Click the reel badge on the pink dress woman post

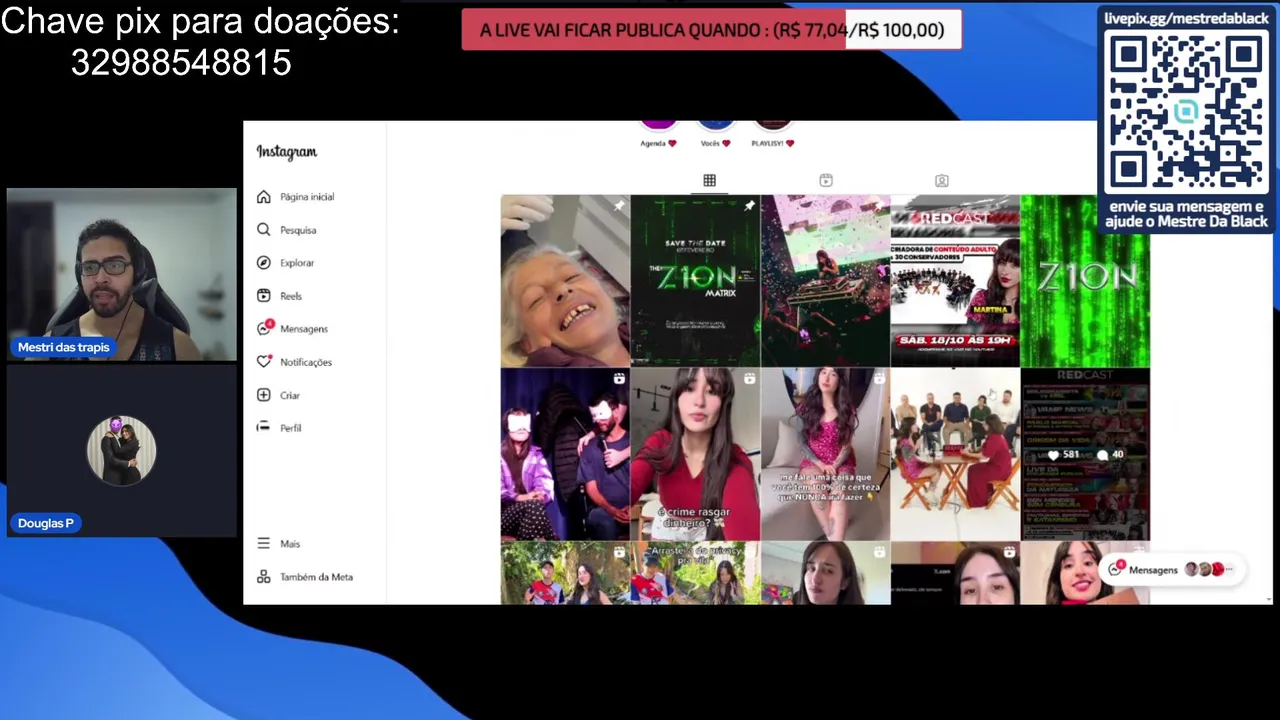pyautogui.click(x=879, y=379)
